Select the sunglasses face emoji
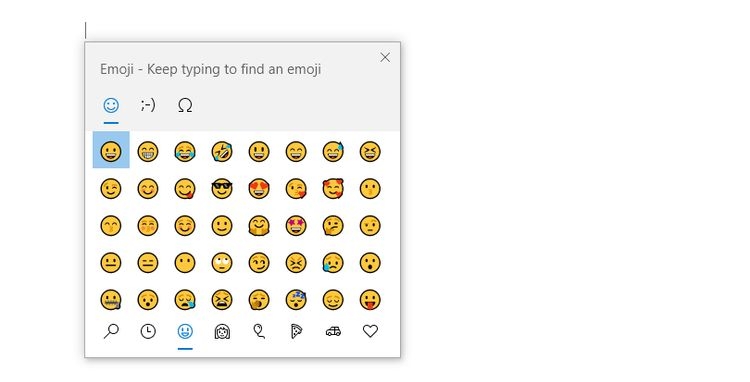This screenshot has height=382, width=750. pyautogui.click(x=222, y=189)
